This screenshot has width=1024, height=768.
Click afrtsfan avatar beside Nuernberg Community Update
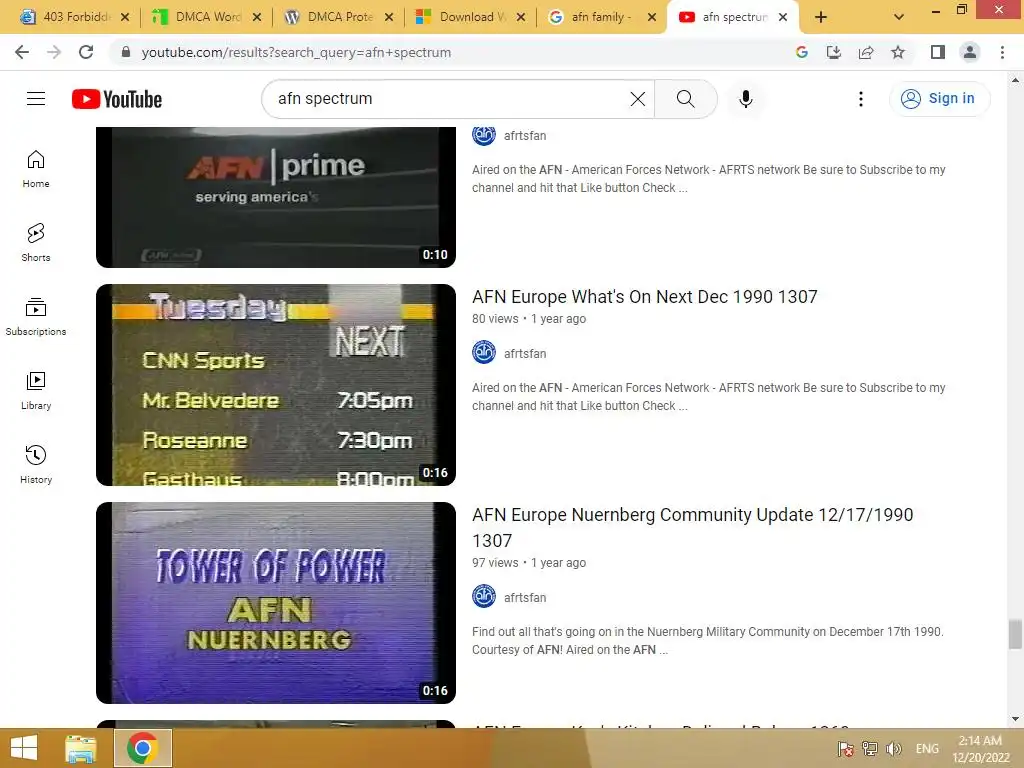[x=484, y=596]
